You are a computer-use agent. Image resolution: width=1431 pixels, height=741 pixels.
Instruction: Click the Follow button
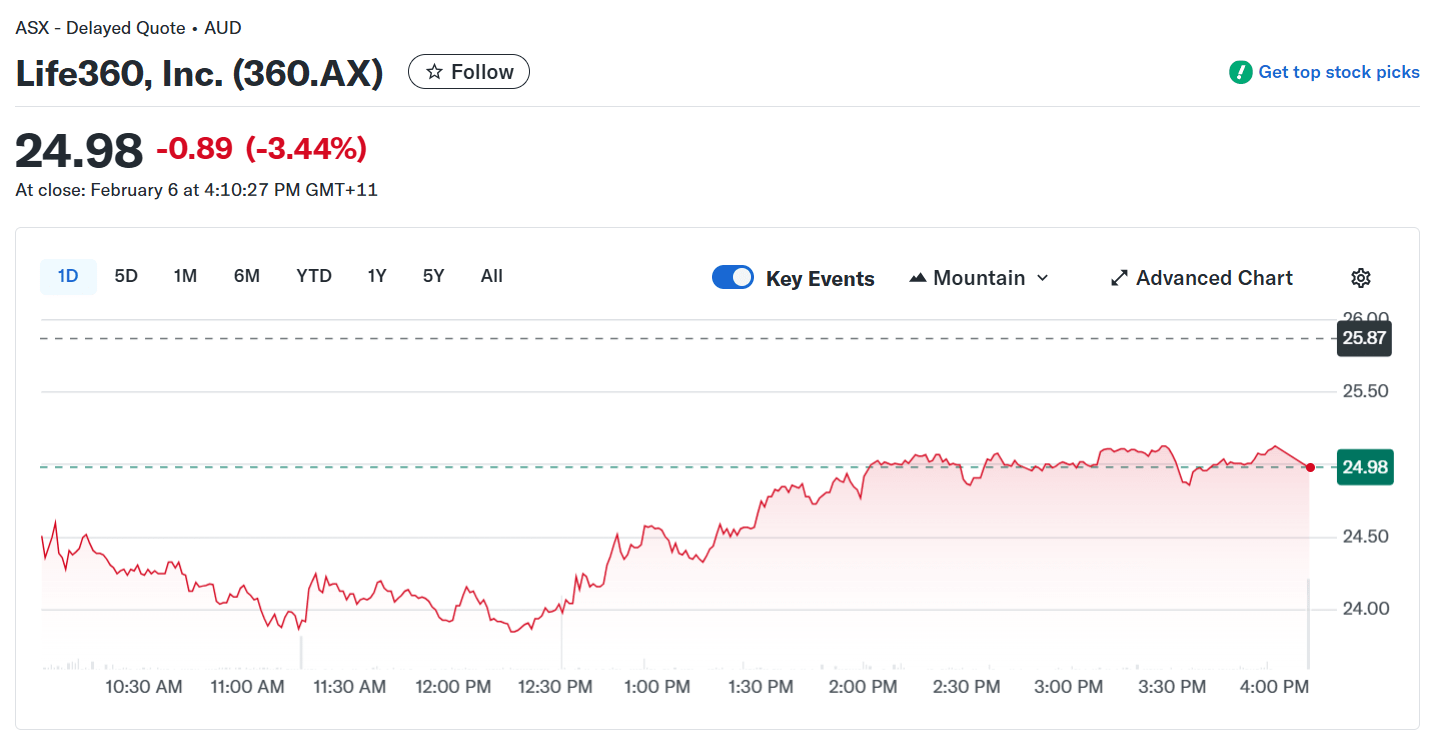tap(468, 71)
